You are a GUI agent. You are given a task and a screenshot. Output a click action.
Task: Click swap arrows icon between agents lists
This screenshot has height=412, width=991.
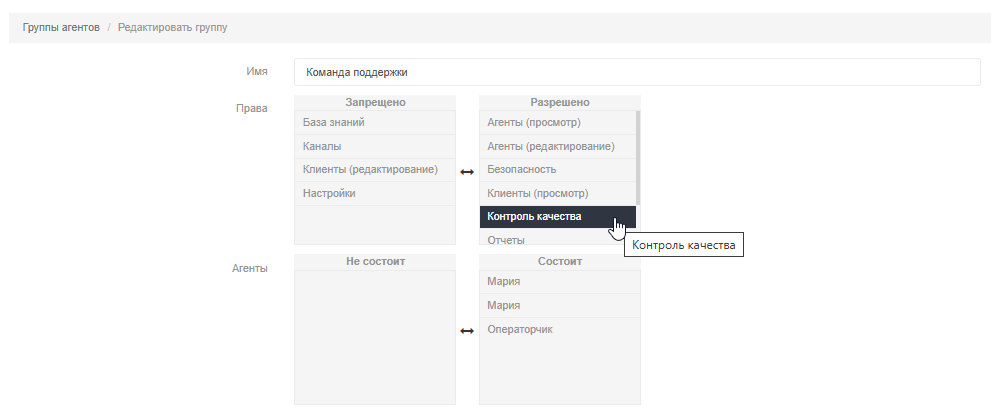pyautogui.click(x=467, y=331)
